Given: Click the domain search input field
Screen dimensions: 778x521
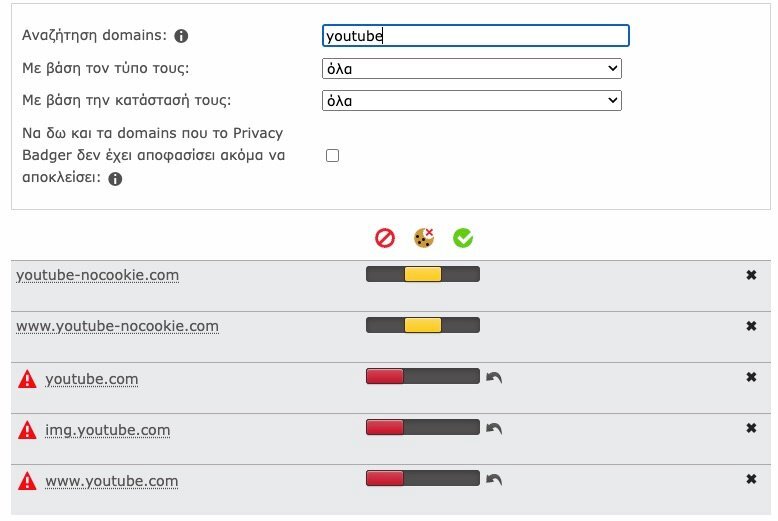Looking at the screenshot, I should pos(476,36).
